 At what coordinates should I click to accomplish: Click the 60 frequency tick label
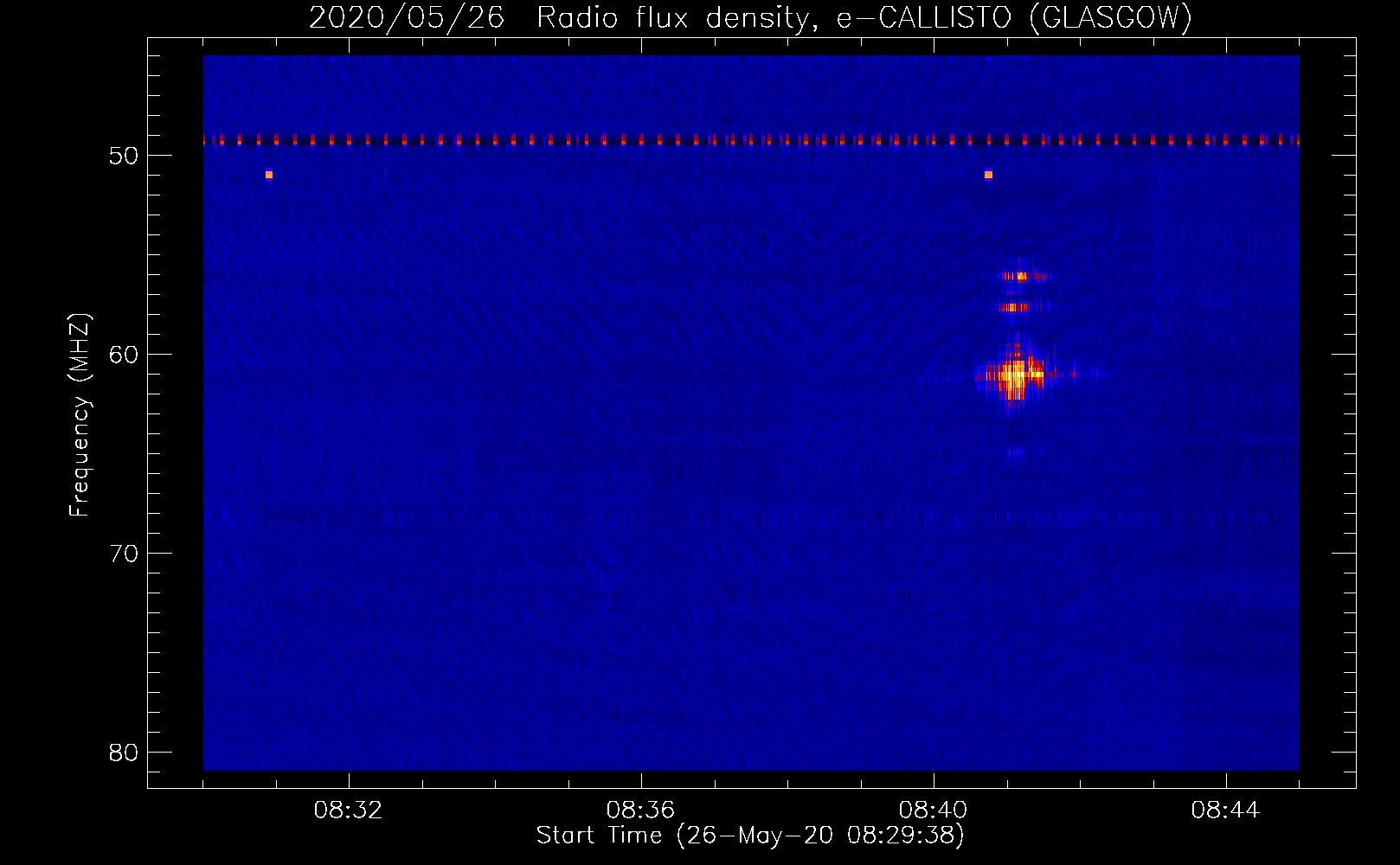click(x=124, y=355)
